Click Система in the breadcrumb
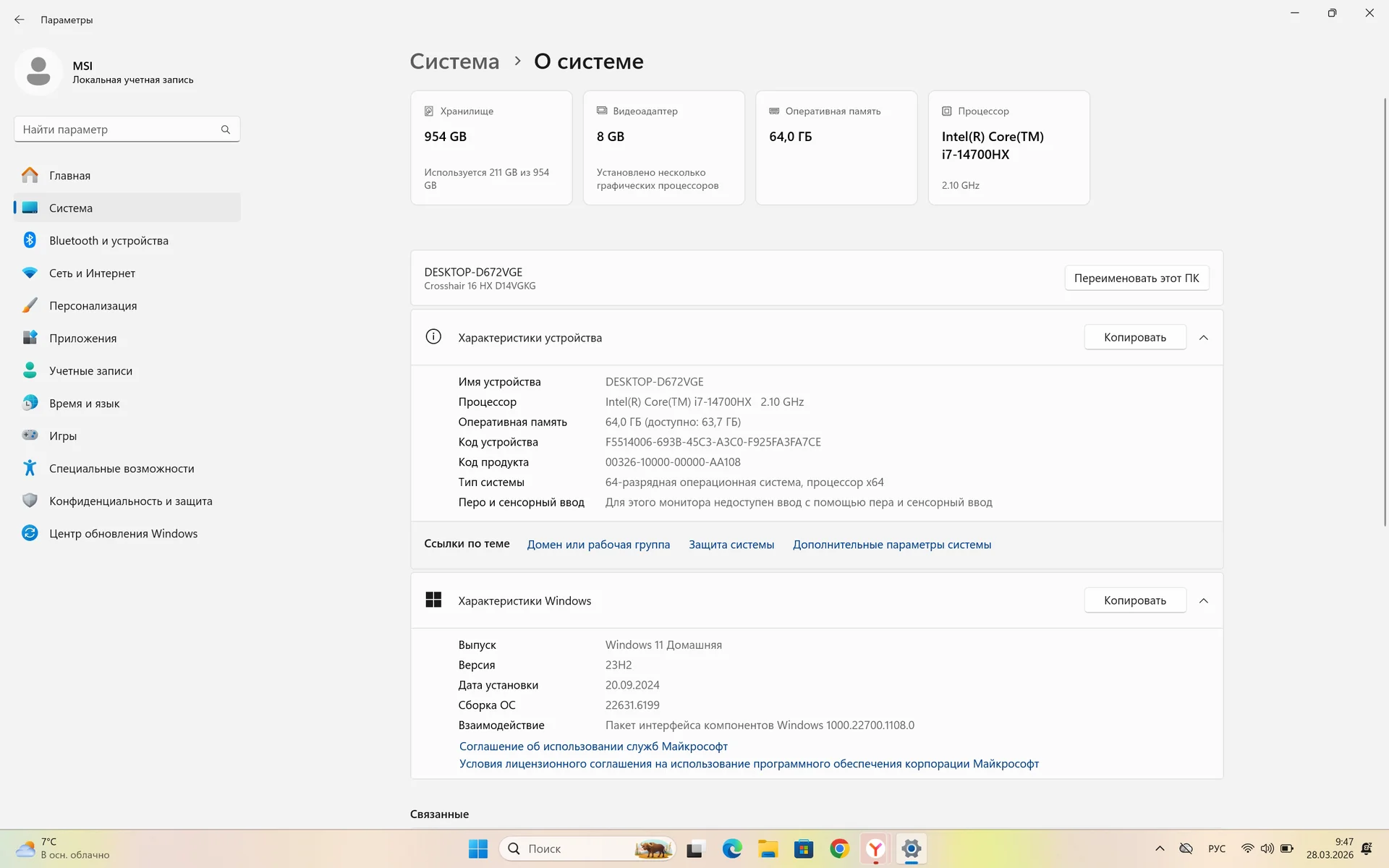The width and height of the screenshot is (1389, 868). (454, 61)
